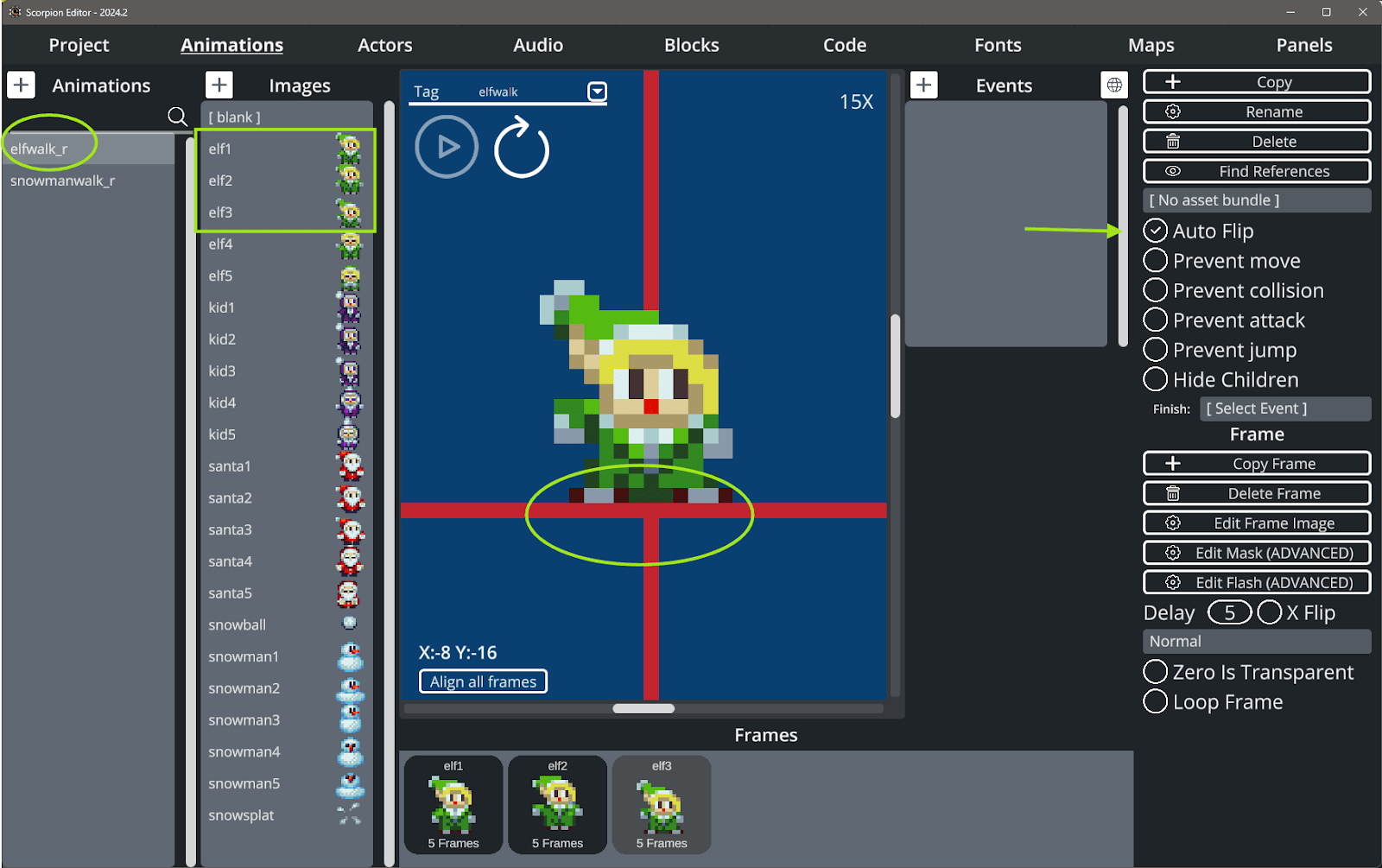This screenshot has height=868, width=1382.
Task: Click the kid1 sprite icon in Images
Action: [x=349, y=307]
